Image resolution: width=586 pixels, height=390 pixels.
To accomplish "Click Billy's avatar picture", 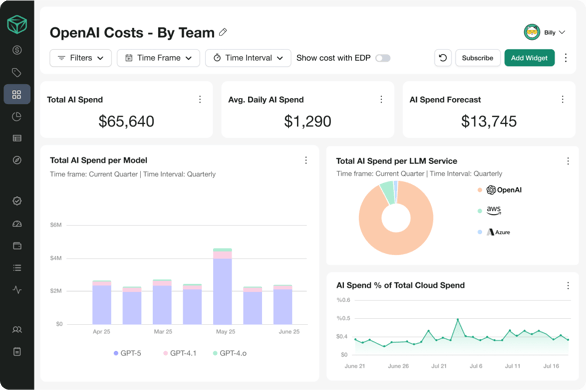I will pos(532,32).
